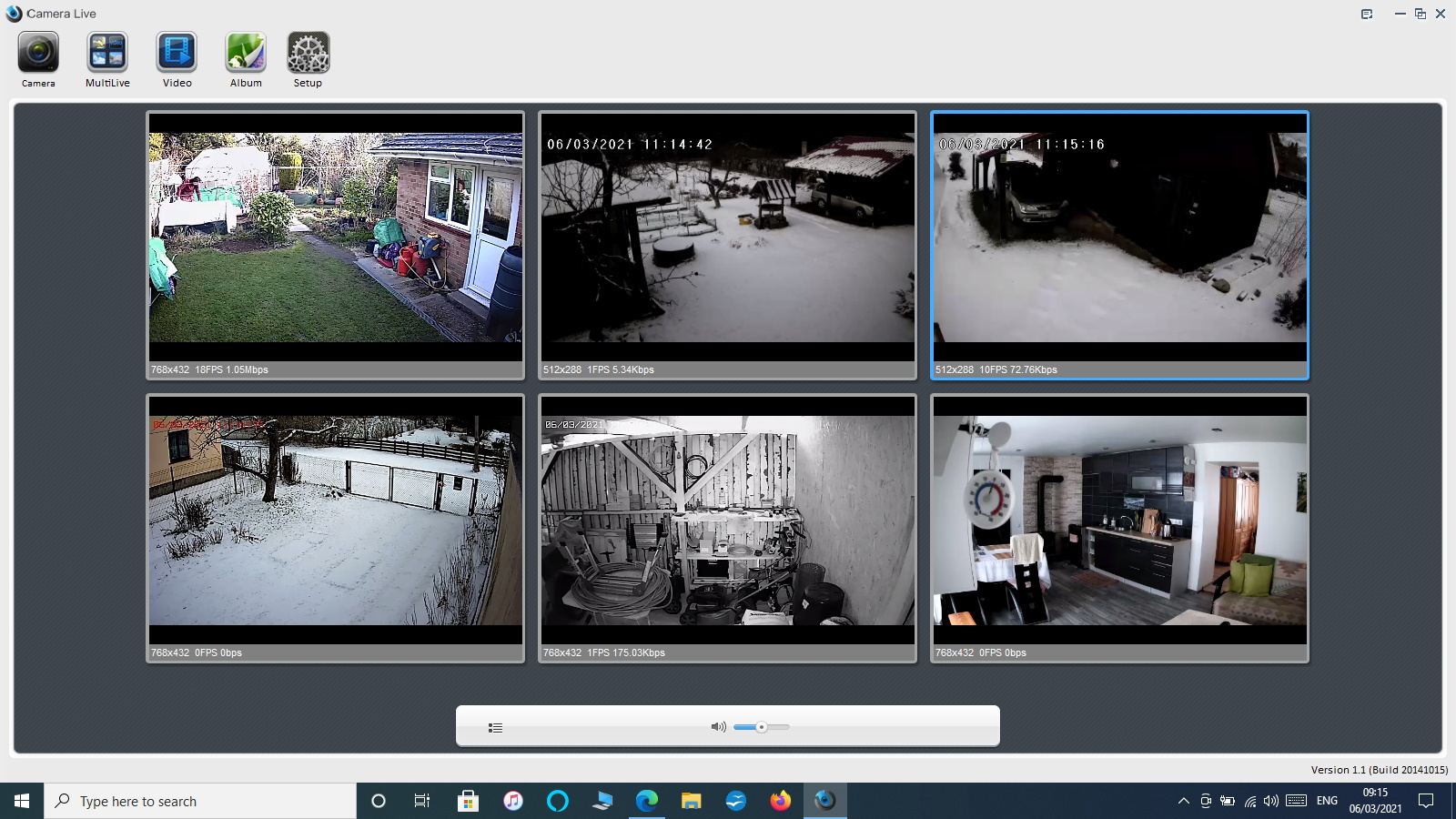Open the Video section
This screenshot has height=819, width=1456.
coord(177,54)
